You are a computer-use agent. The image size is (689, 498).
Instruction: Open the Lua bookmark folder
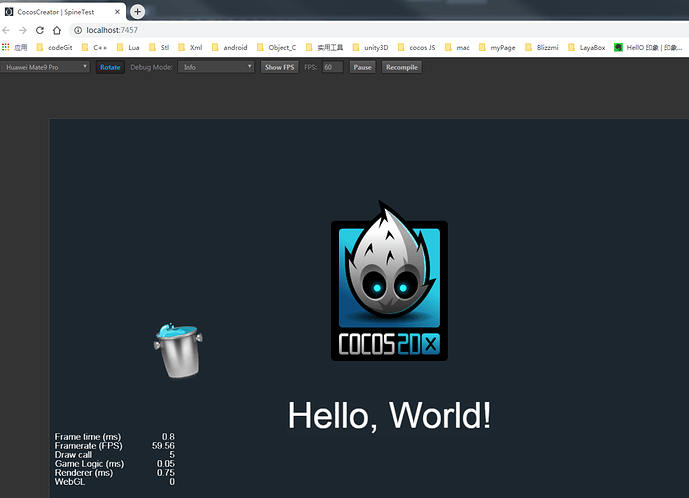[128, 47]
